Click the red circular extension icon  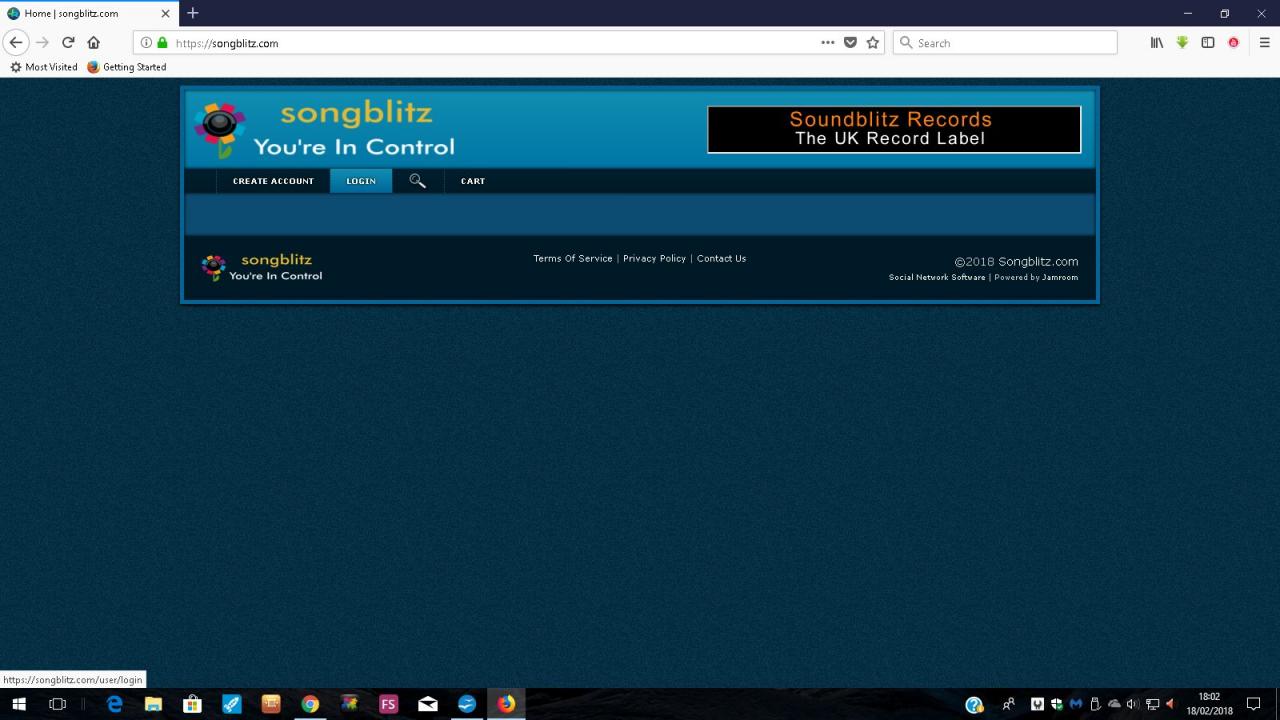[1234, 43]
